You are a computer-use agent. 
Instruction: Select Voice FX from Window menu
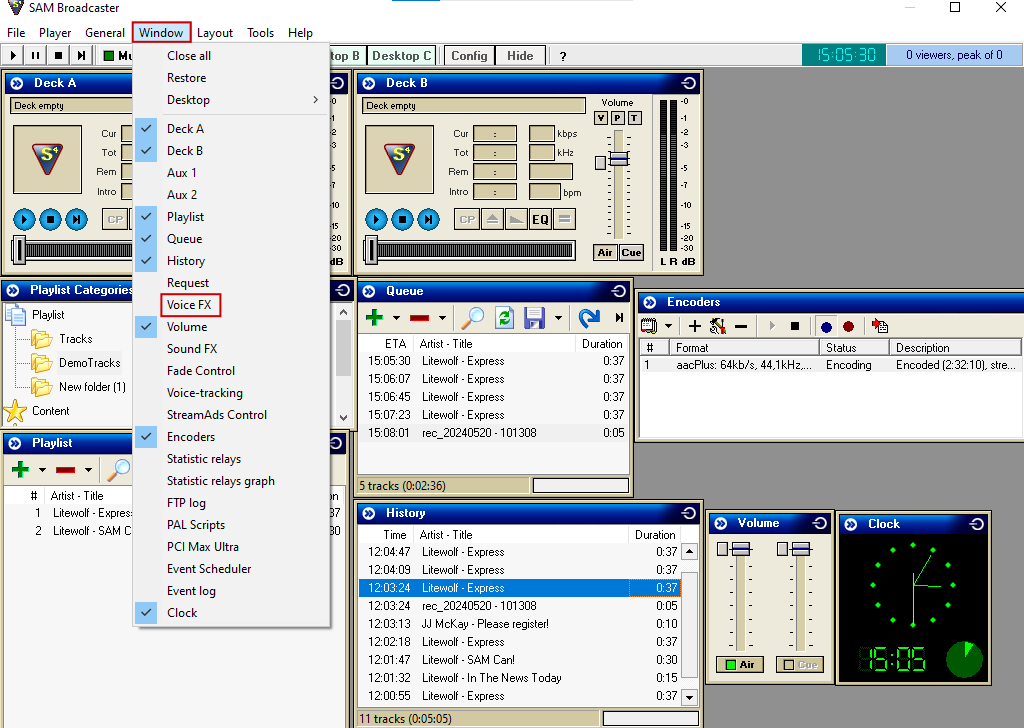(189, 305)
